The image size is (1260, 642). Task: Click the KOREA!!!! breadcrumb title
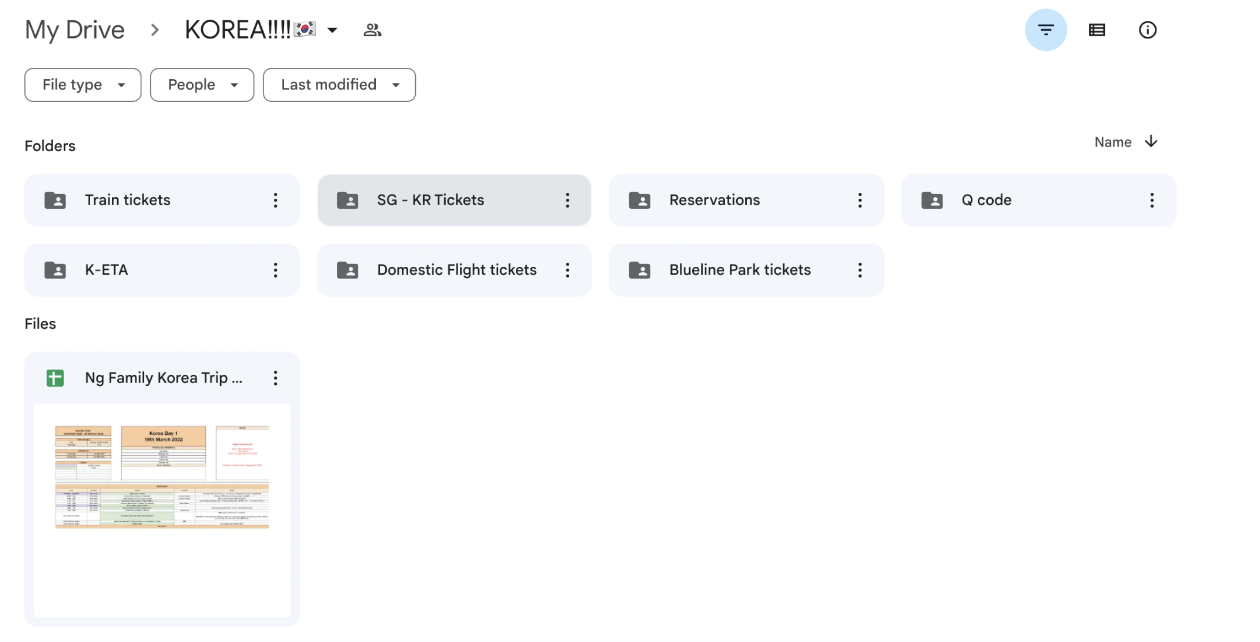[250, 30]
